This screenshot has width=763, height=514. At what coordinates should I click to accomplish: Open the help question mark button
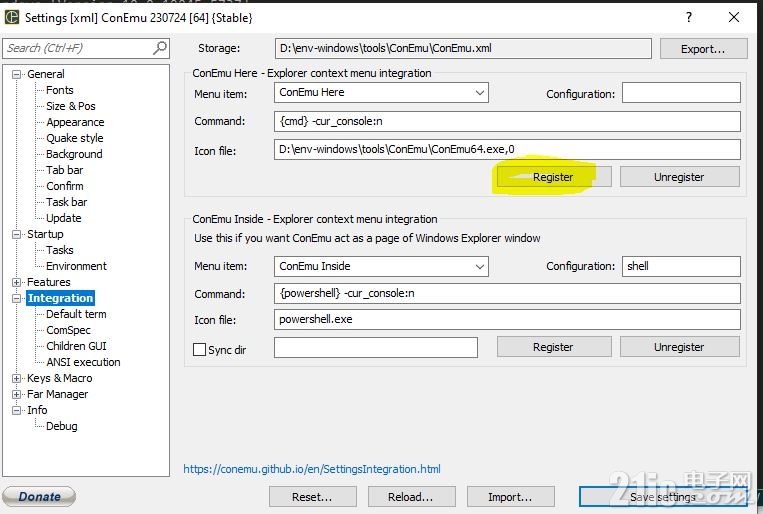click(x=689, y=18)
